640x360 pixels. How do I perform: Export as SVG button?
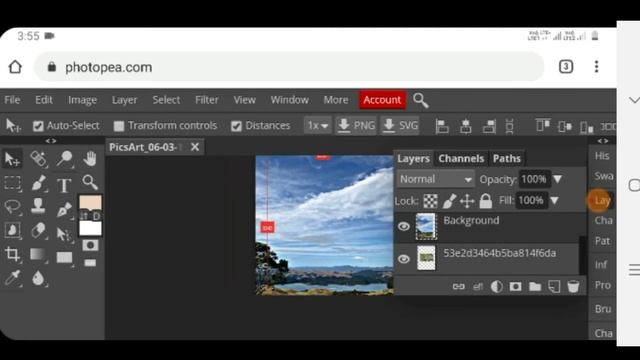[400, 125]
